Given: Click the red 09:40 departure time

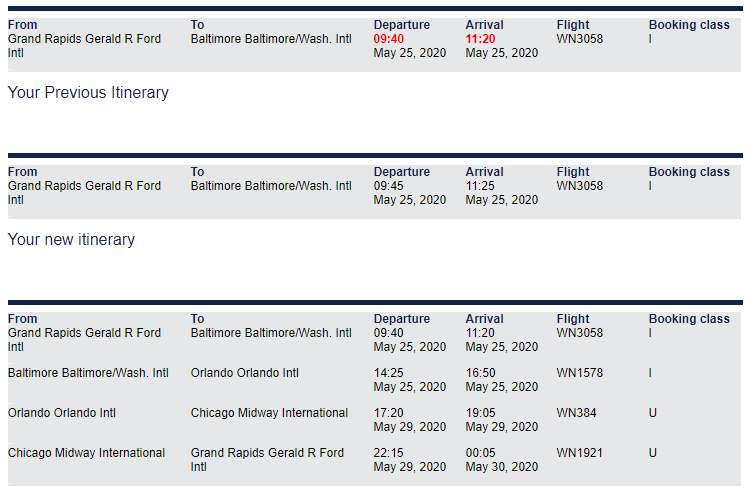Looking at the screenshot, I should tap(388, 39).
